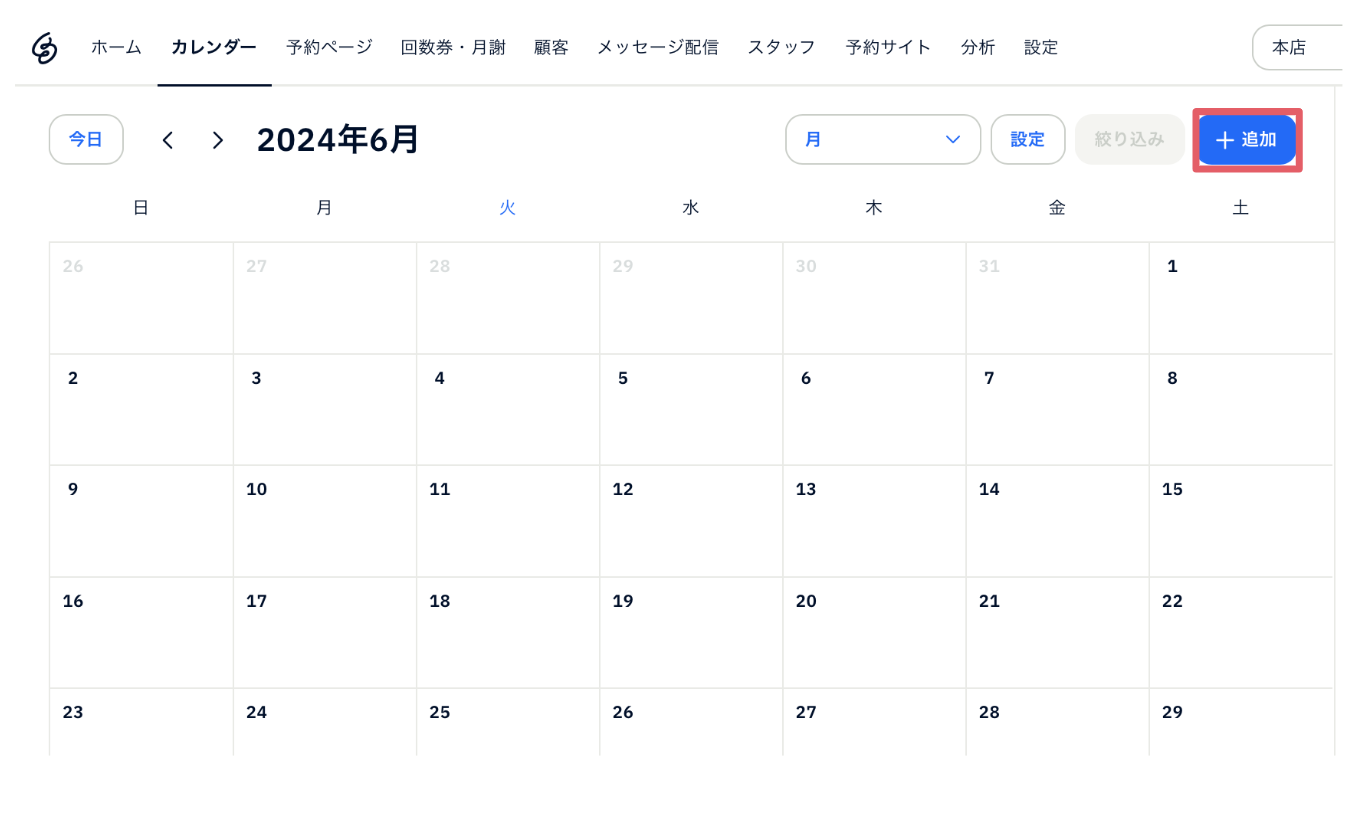Select June 1 cell
This screenshot has width=1362, height=826.
[1241, 298]
